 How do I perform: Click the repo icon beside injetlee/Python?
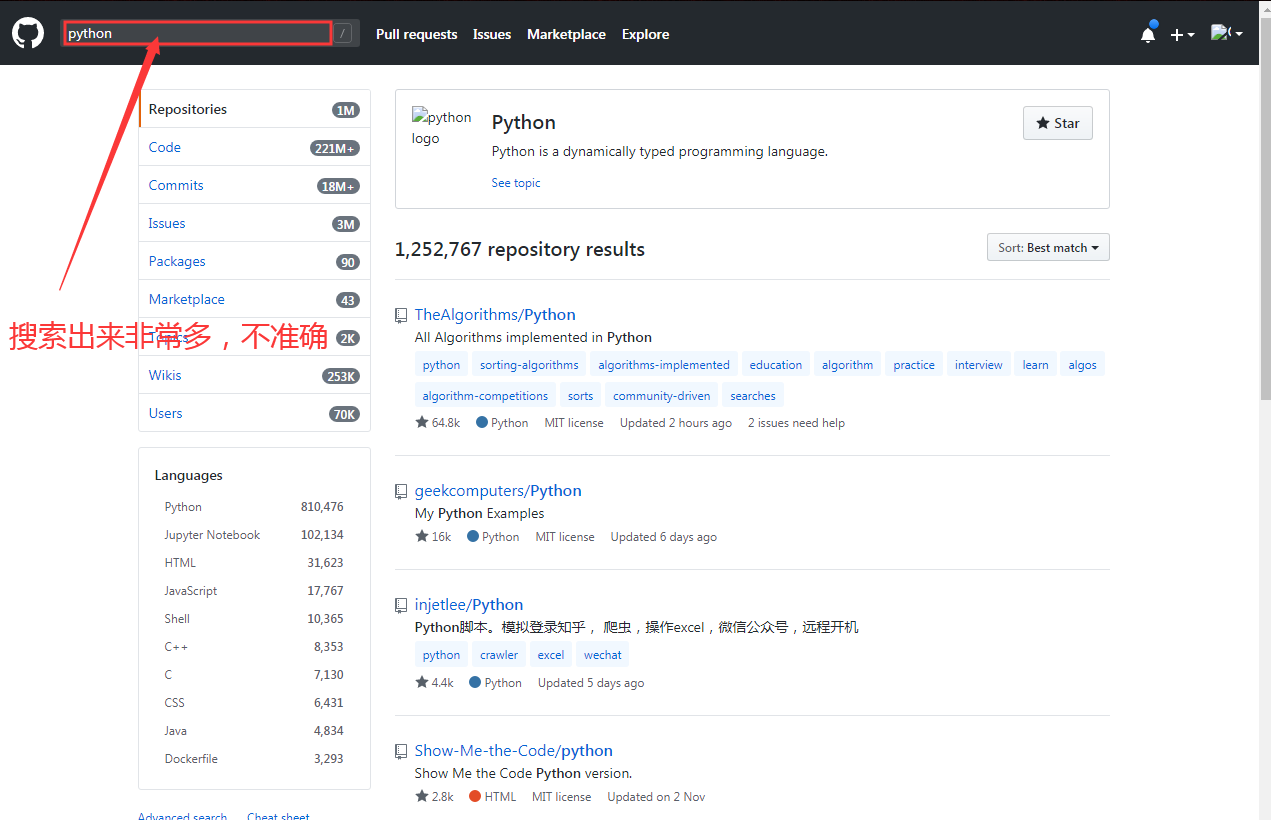pos(401,605)
